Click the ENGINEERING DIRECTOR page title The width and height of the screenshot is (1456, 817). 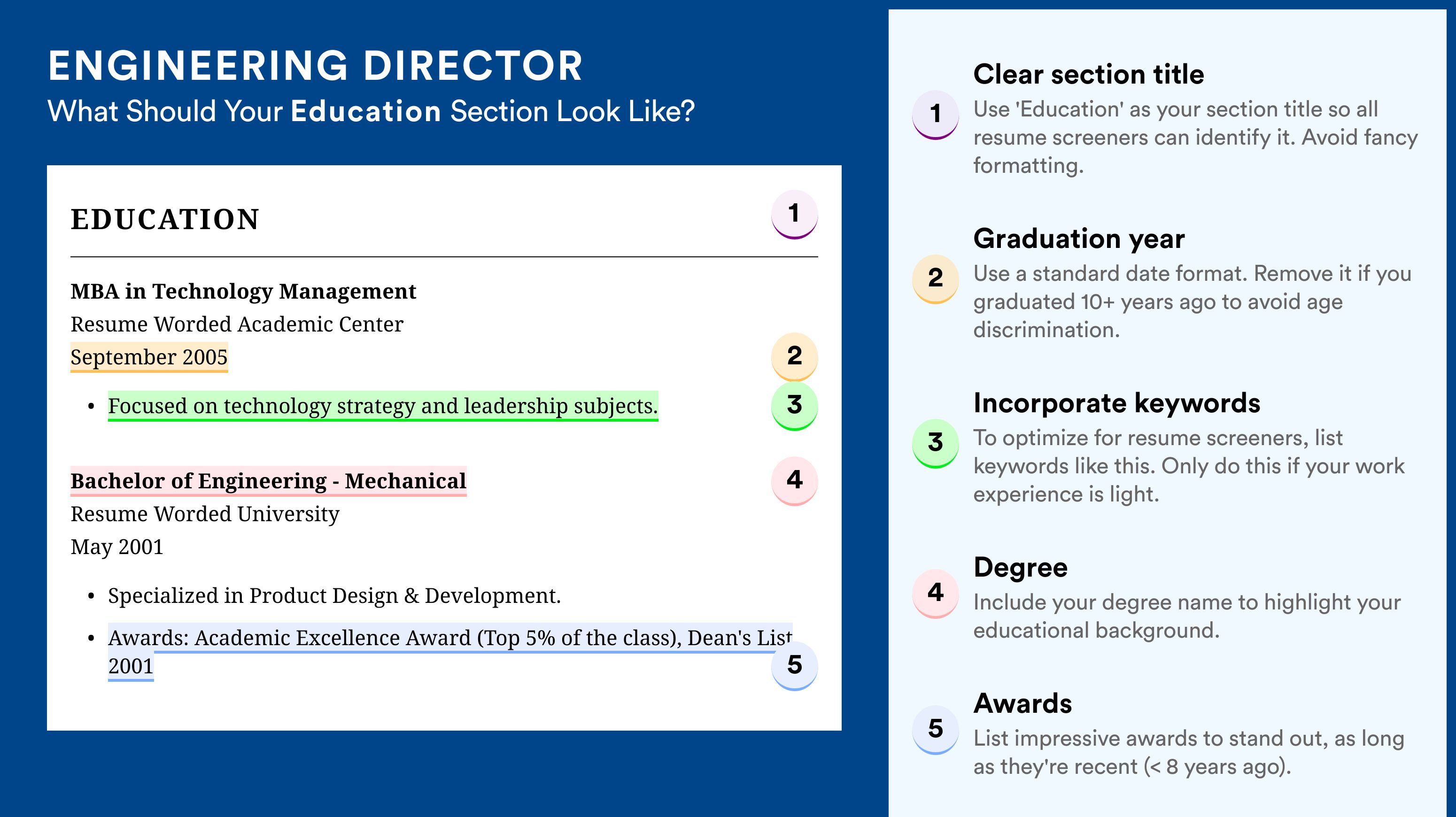[315, 66]
